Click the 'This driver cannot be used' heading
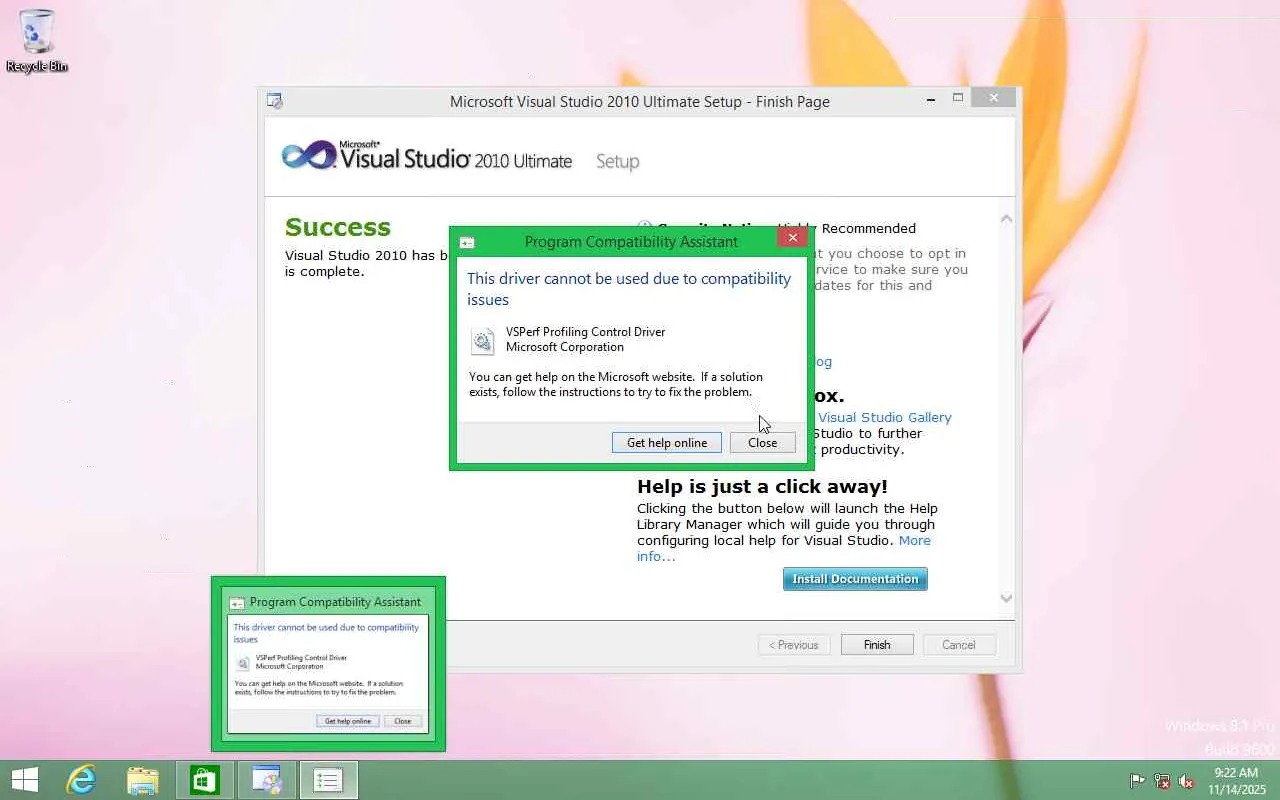 pos(629,289)
